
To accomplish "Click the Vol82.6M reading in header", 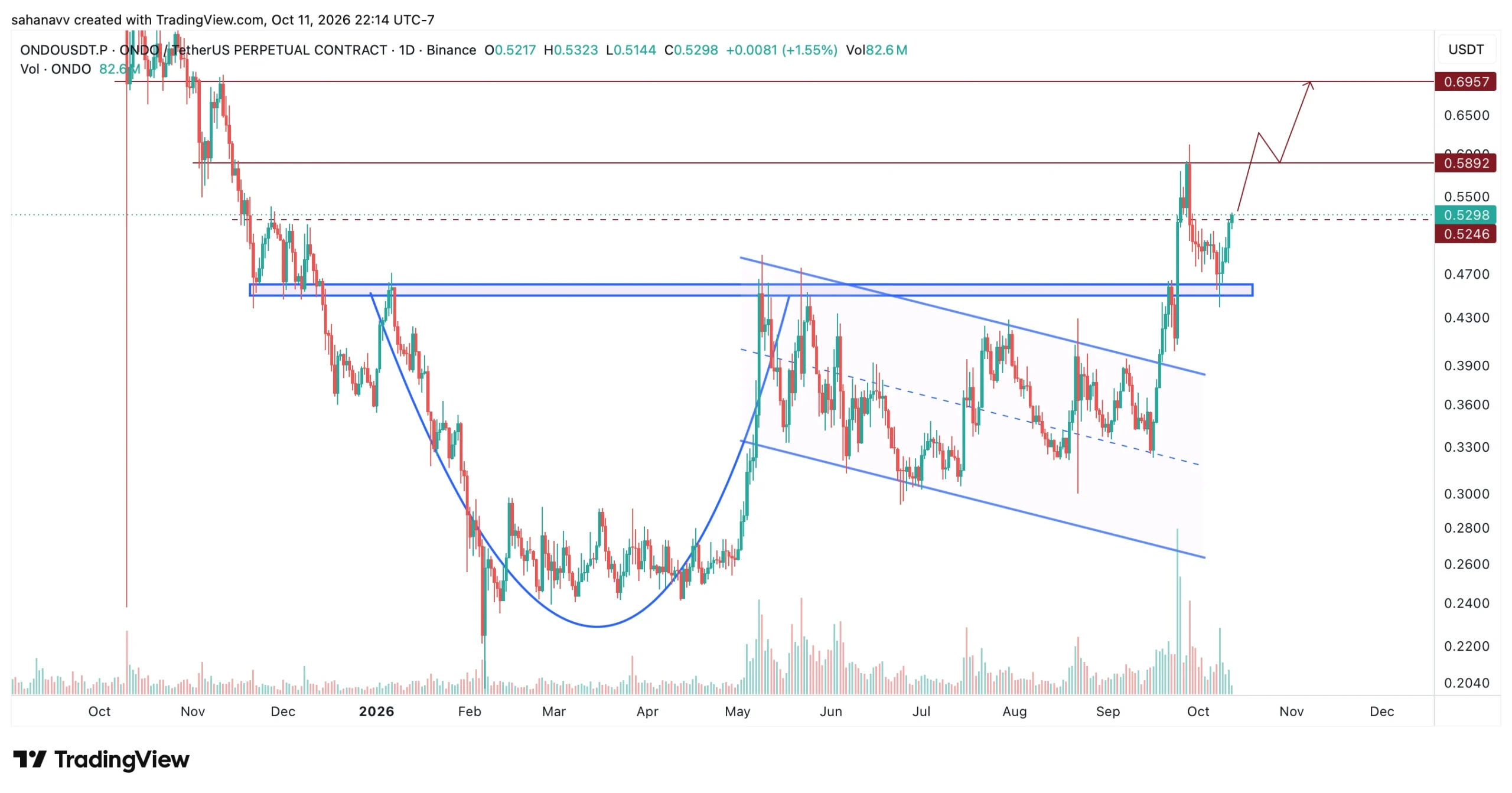I will coord(876,50).
